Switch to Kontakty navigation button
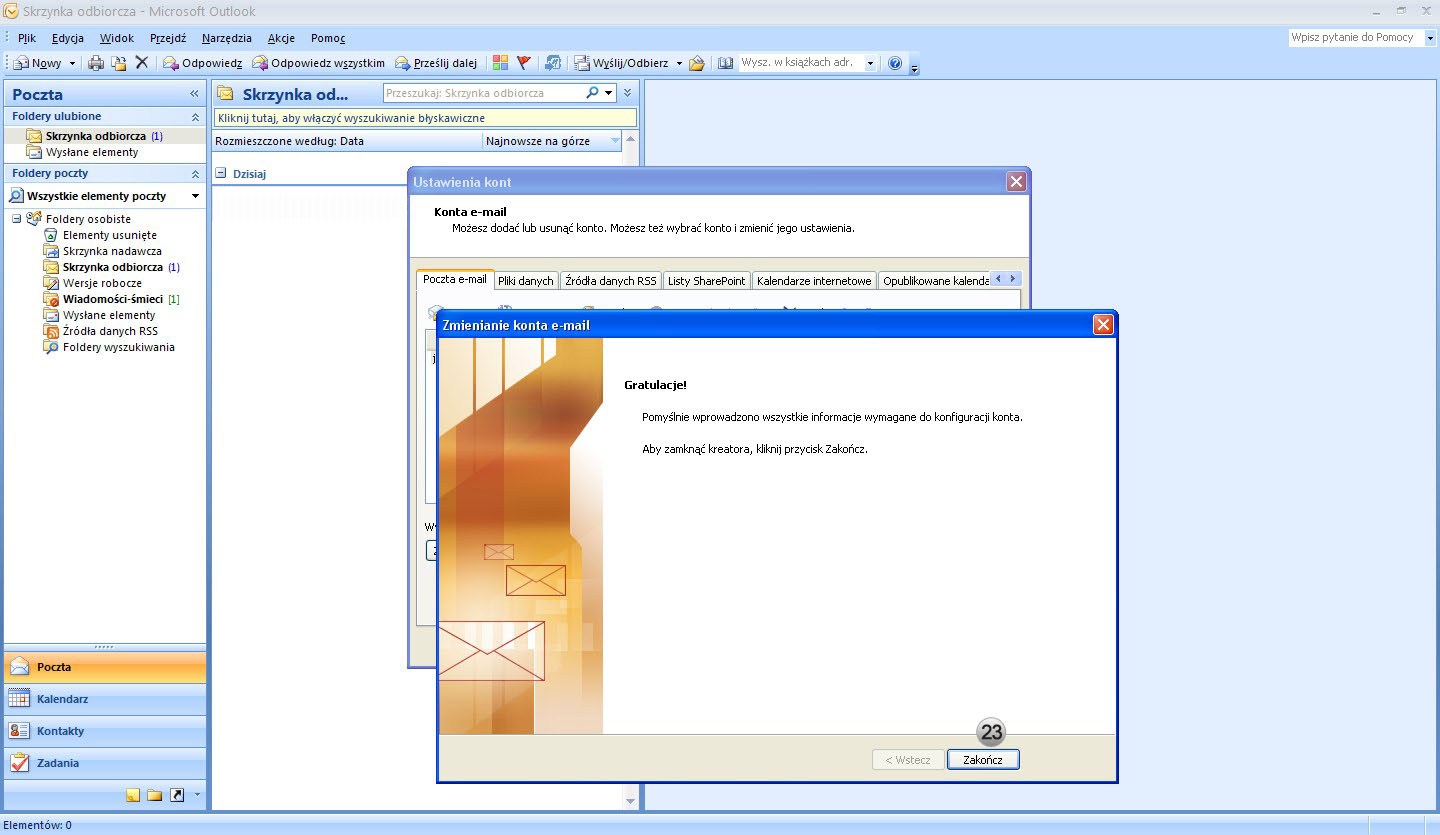Image resolution: width=1440 pixels, height=835 pixels. [105, 731]
